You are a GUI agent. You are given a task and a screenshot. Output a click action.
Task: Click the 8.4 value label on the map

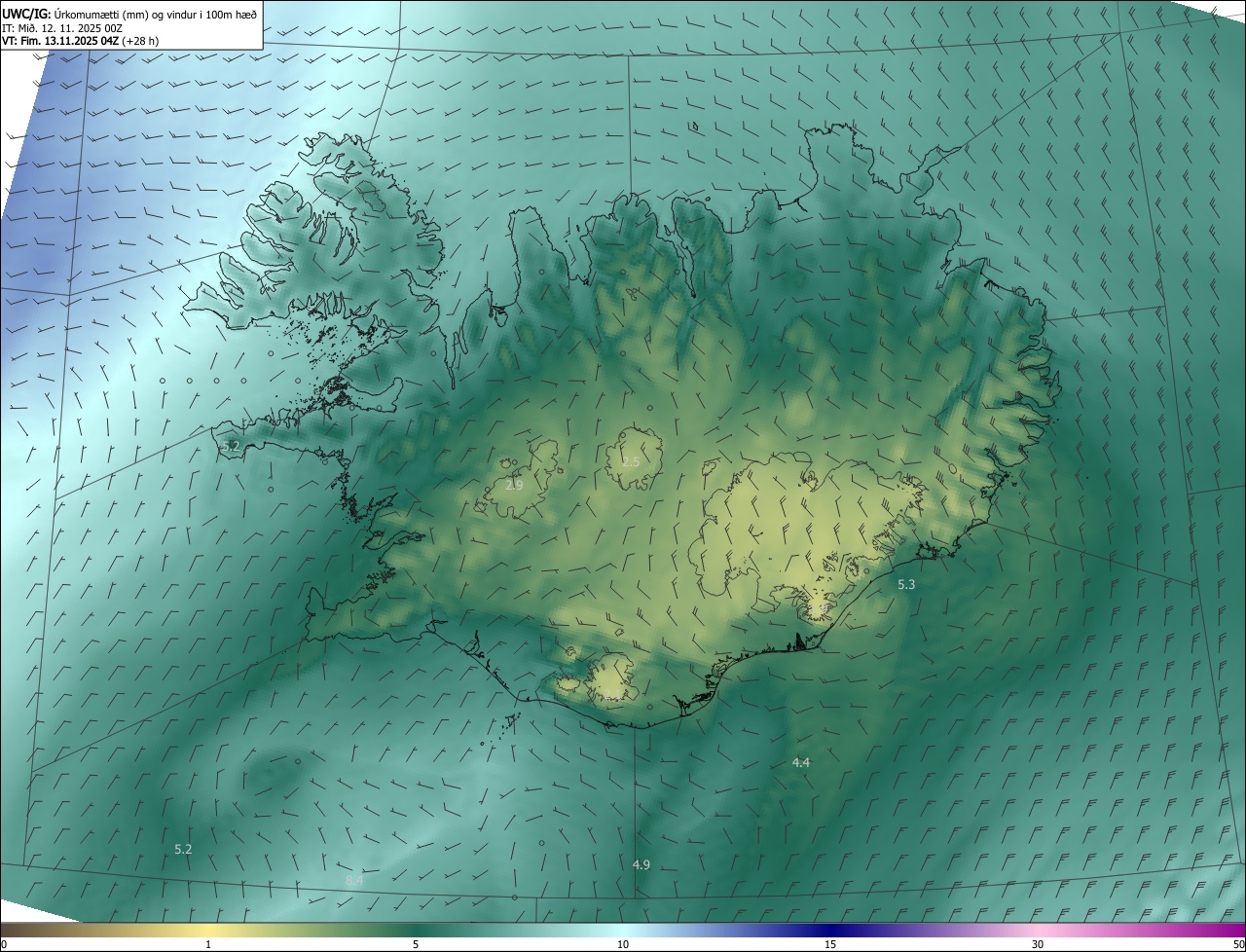point(354,880)
